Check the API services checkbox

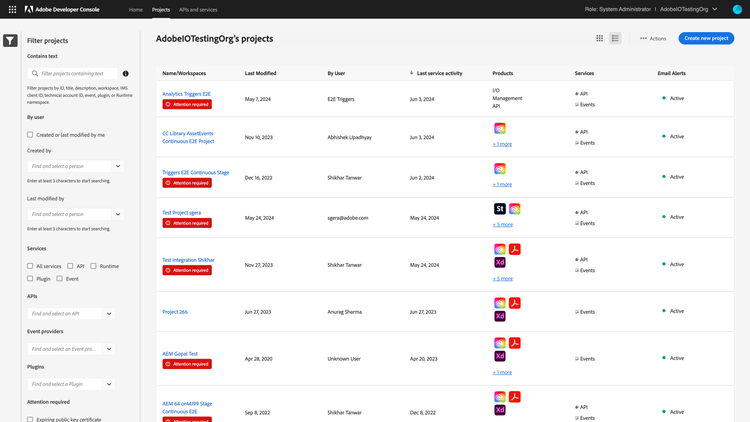coord(70,266)
